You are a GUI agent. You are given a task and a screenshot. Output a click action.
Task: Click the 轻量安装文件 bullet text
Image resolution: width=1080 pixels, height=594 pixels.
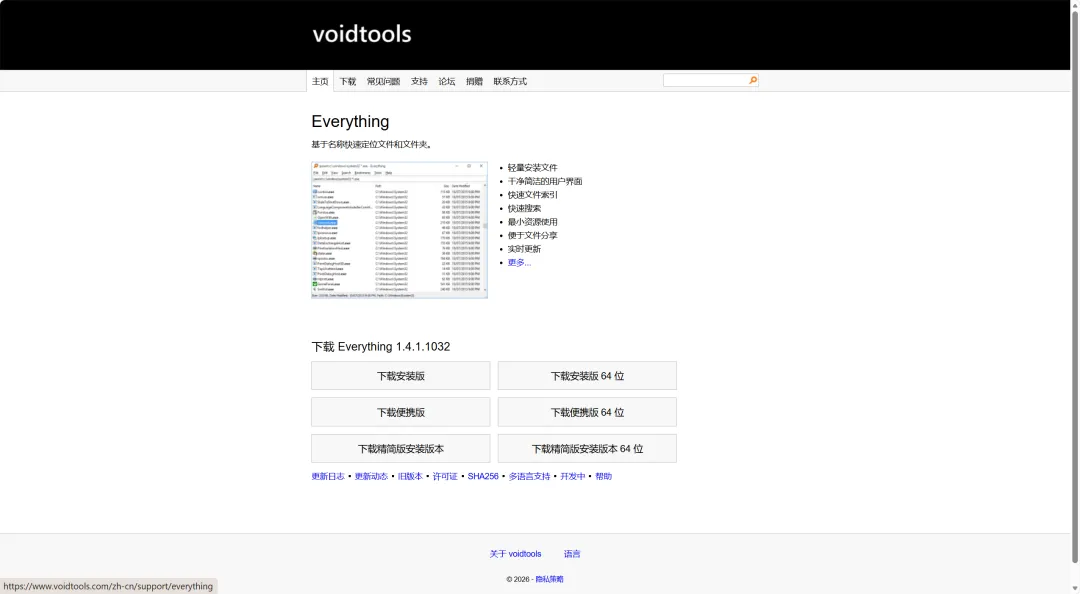click(x=532, y=167)
